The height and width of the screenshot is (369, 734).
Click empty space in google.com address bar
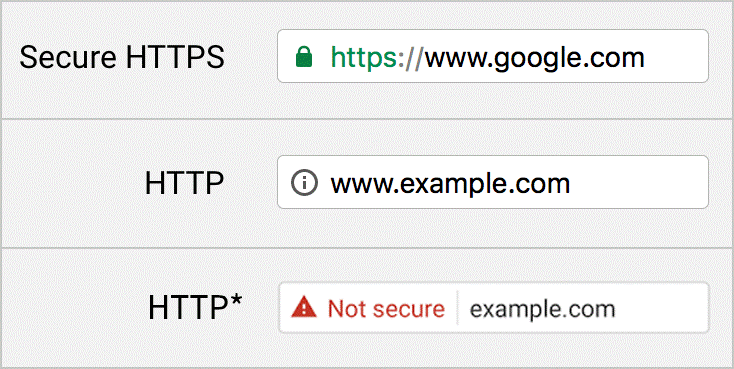tap(676, 56)
